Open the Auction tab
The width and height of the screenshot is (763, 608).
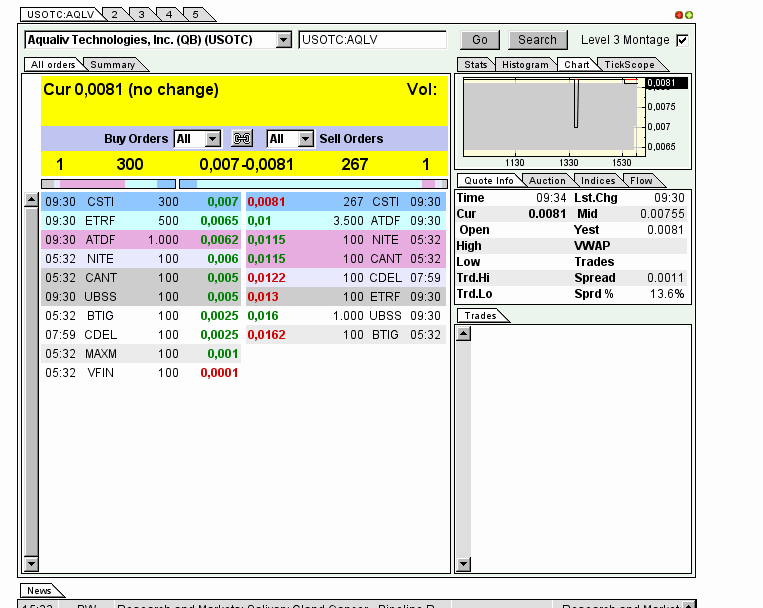click(x=547, y=181)
